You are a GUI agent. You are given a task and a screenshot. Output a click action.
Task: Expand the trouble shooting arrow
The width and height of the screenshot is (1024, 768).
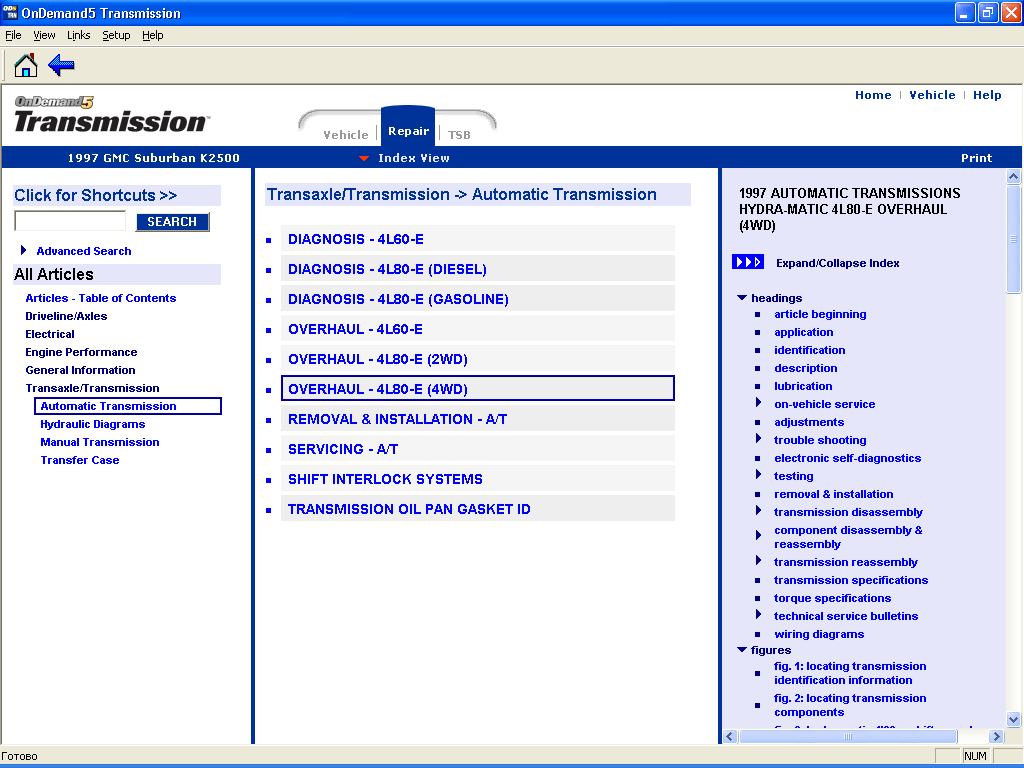coord(758,439)
